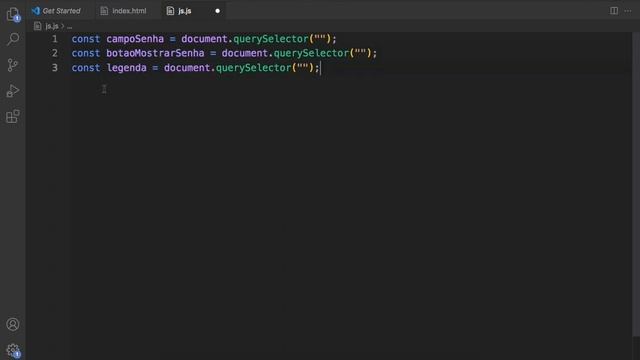Screen dimensions: 640x360
Task: Split the editor to the right
Action: 614,11
